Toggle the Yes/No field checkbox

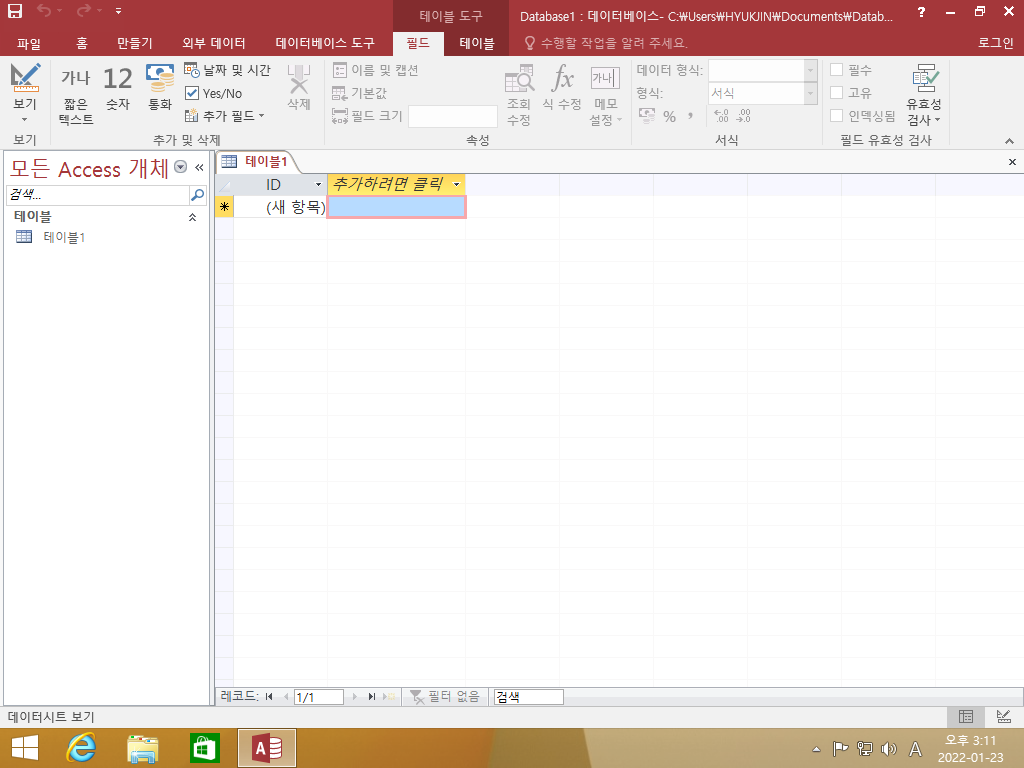pyautogui.click(x=192, y=93)
